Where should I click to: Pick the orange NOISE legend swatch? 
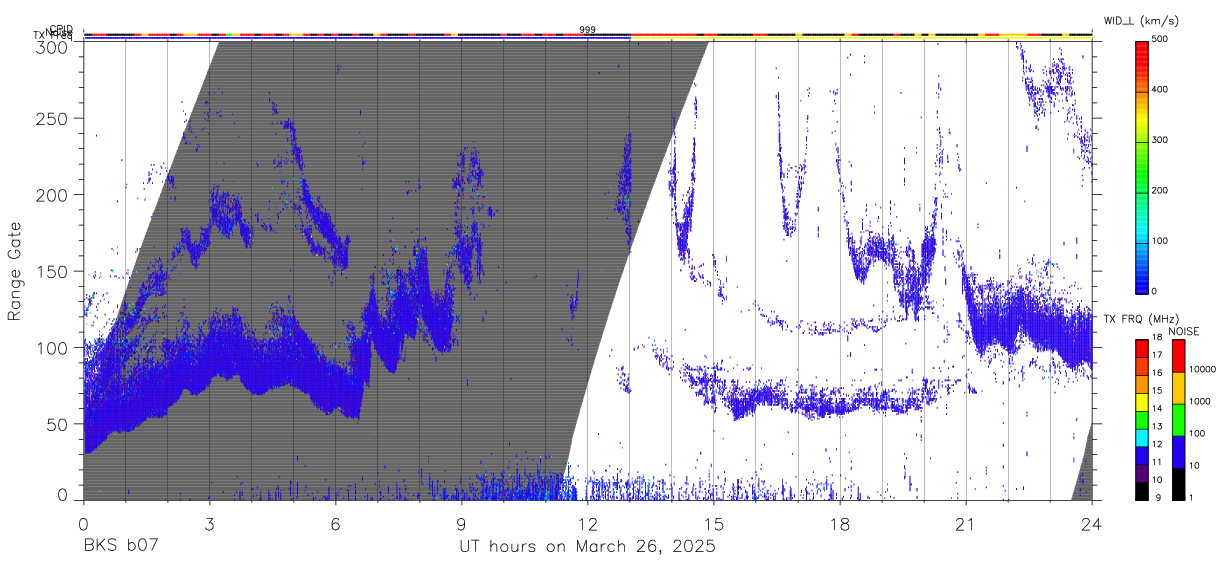pos(1177,388)
